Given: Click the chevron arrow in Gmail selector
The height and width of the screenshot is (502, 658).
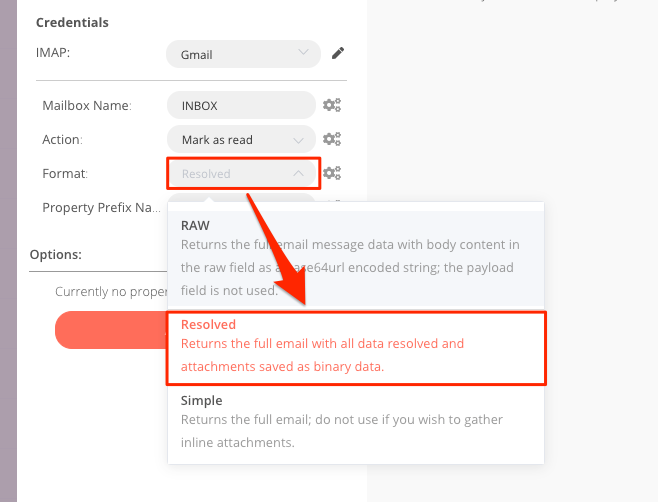Looking at the screenshot, I should [303, 52].
